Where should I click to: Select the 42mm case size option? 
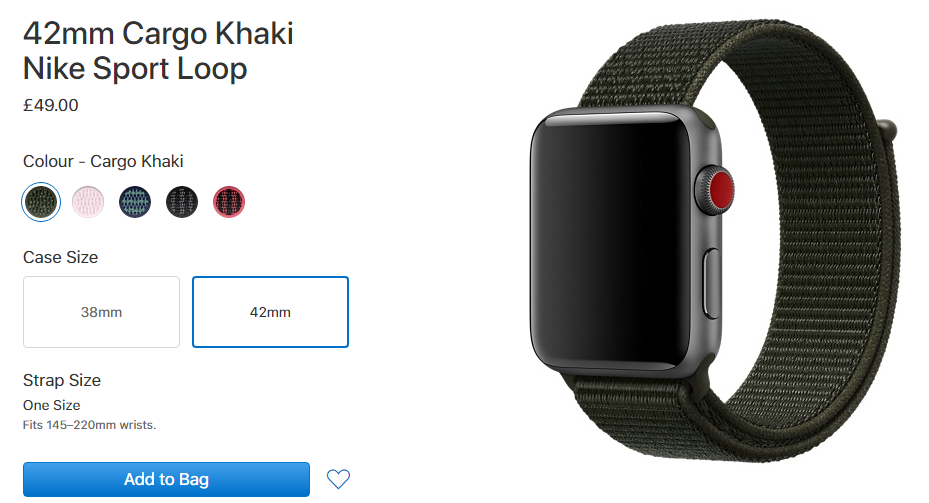point(270,312)
